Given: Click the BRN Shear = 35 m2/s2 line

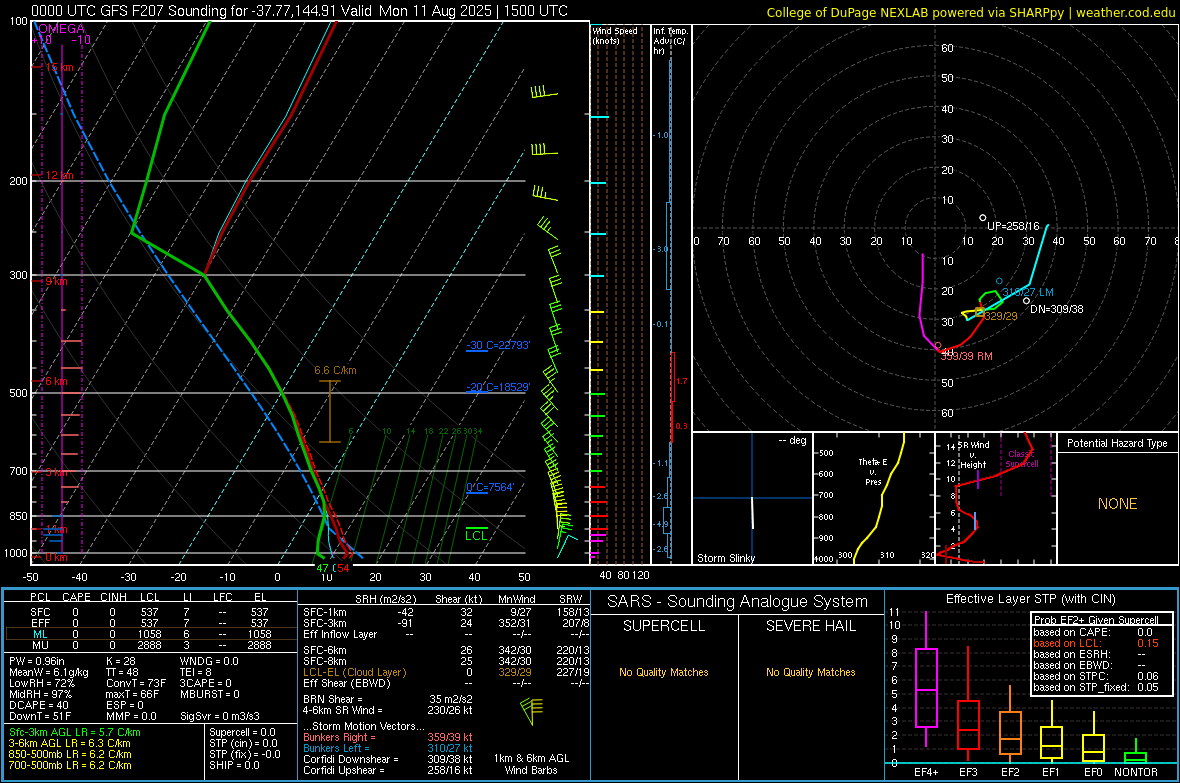Looking at the screenshot, I should tap(388, 699).
